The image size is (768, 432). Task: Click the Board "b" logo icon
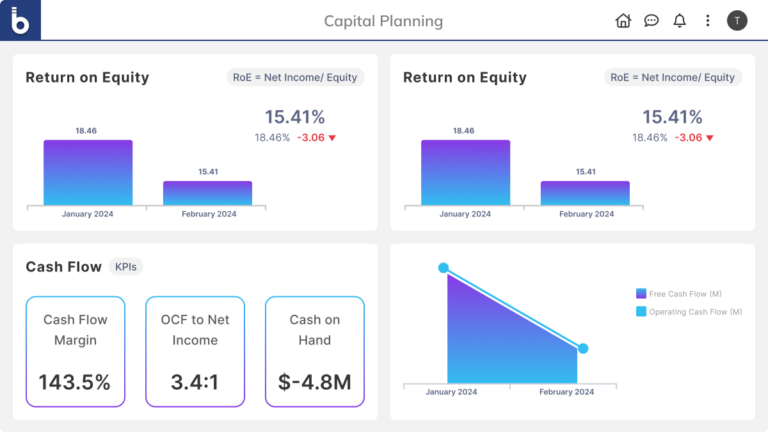20,20
